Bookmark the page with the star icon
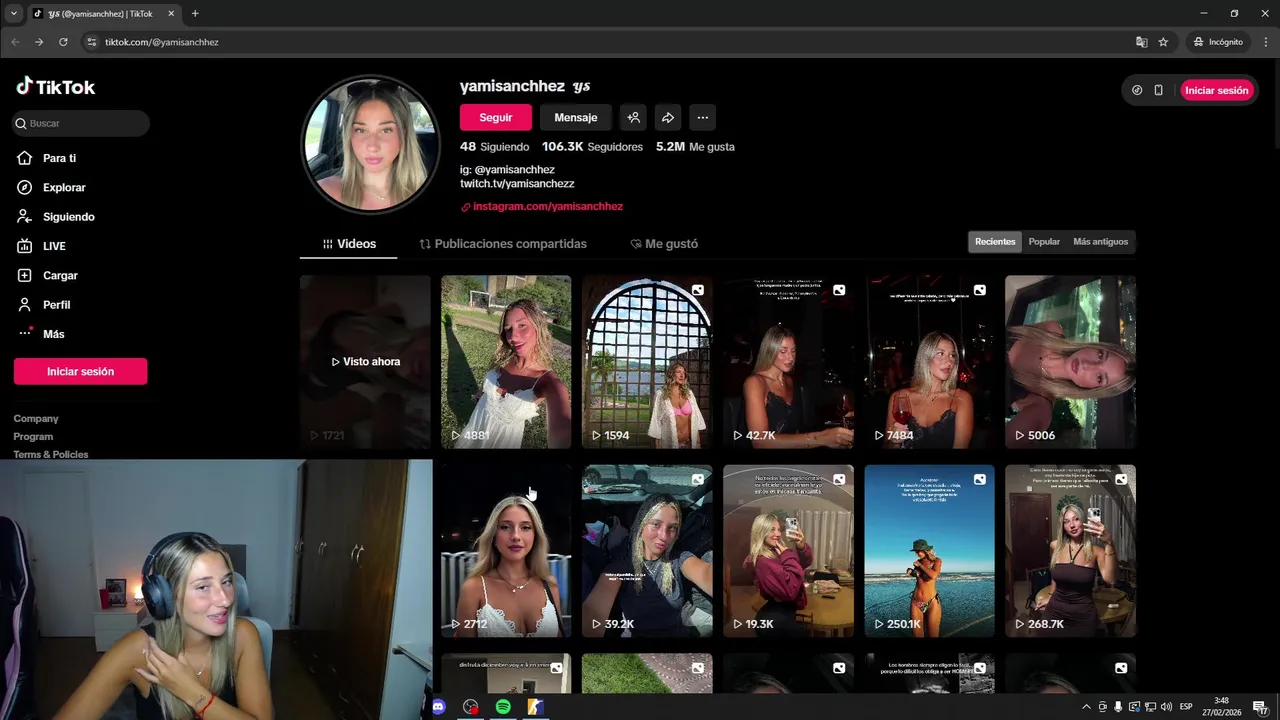 tap(1163, 42)
